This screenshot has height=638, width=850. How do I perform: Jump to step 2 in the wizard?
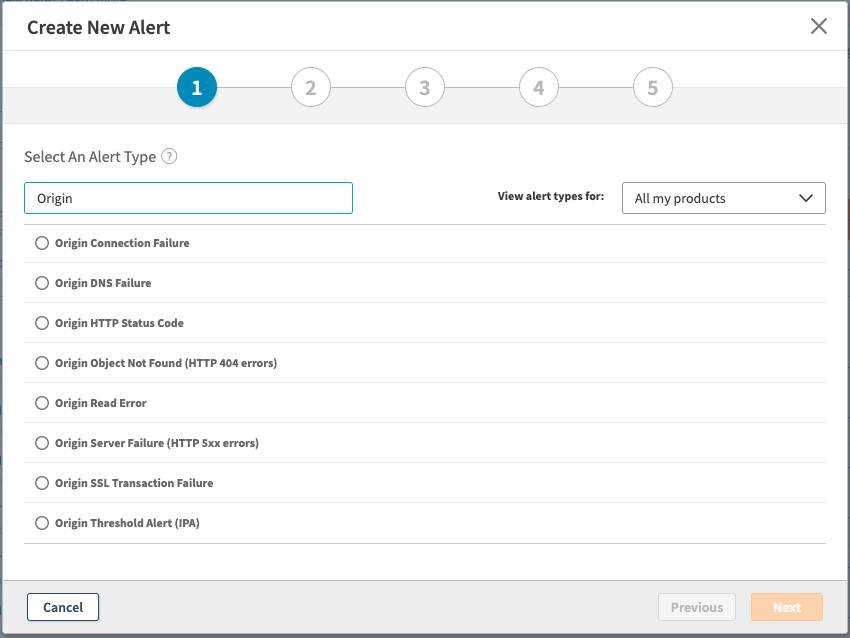point(310,88)
